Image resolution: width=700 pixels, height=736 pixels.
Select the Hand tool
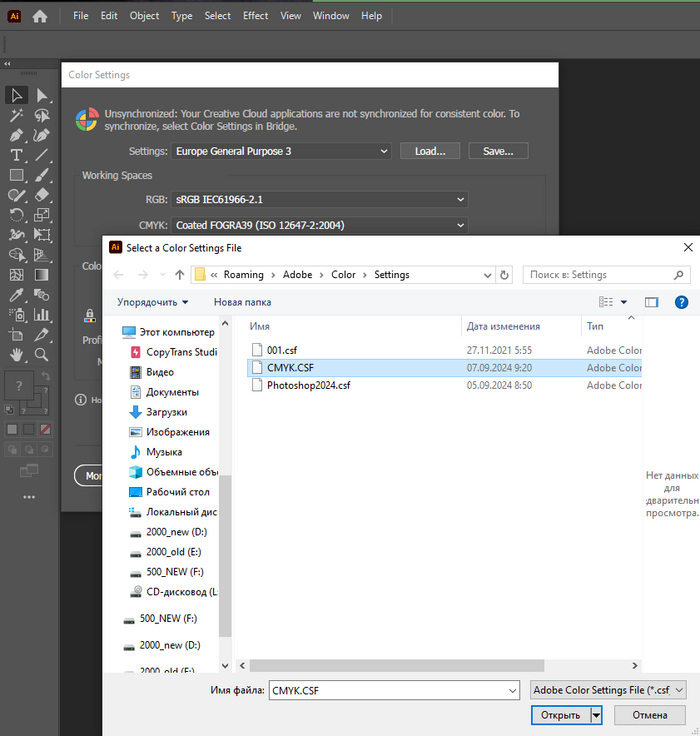[16, 355]
